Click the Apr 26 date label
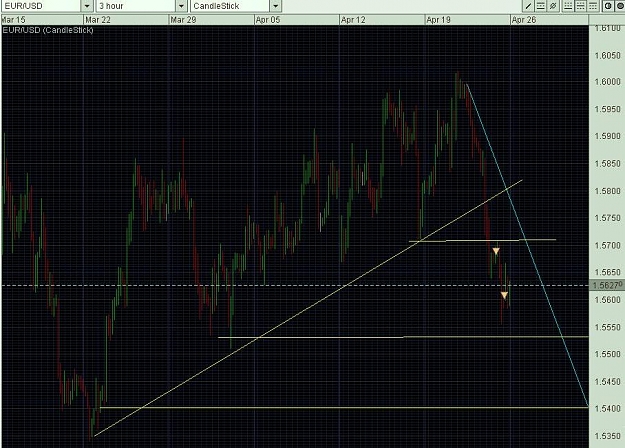The width and height of the screenshot is (625, 448). 524,20
